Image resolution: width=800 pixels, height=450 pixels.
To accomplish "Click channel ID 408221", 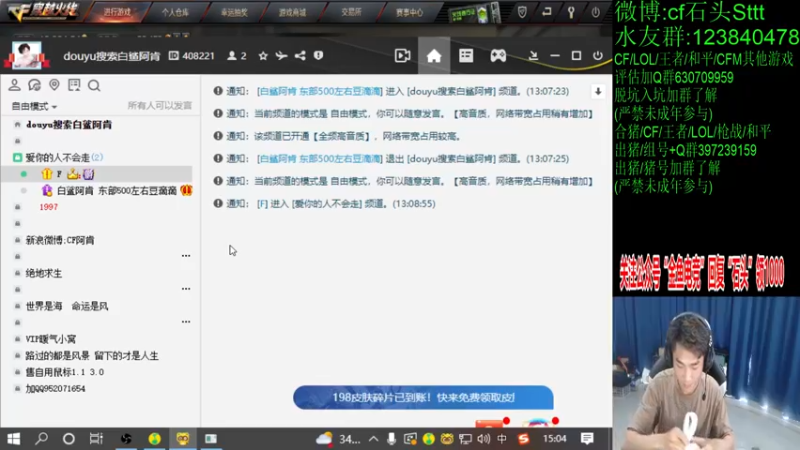I will point(192,56).
